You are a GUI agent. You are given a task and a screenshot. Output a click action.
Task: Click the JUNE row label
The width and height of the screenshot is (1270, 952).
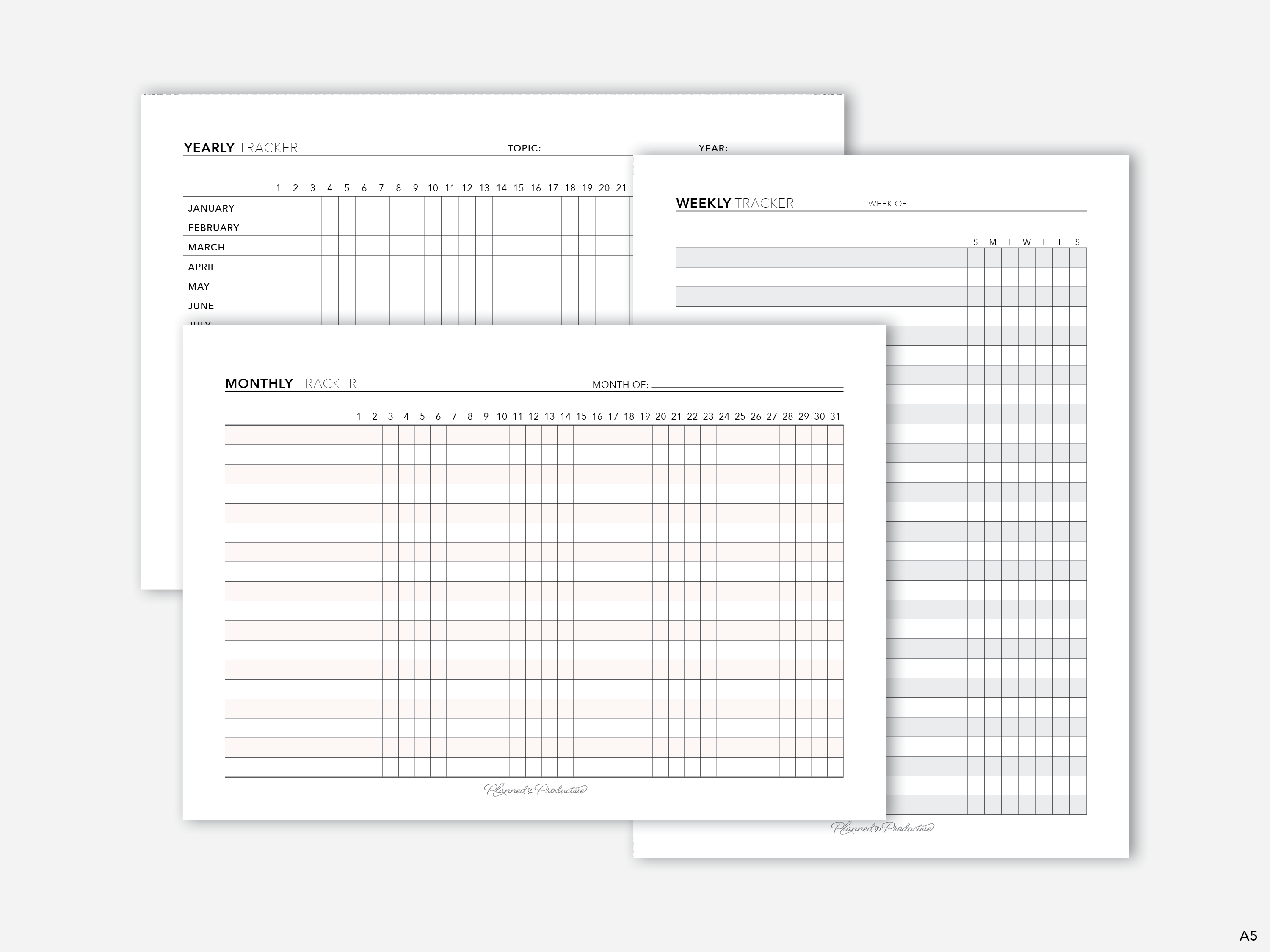tap(201, 306)
